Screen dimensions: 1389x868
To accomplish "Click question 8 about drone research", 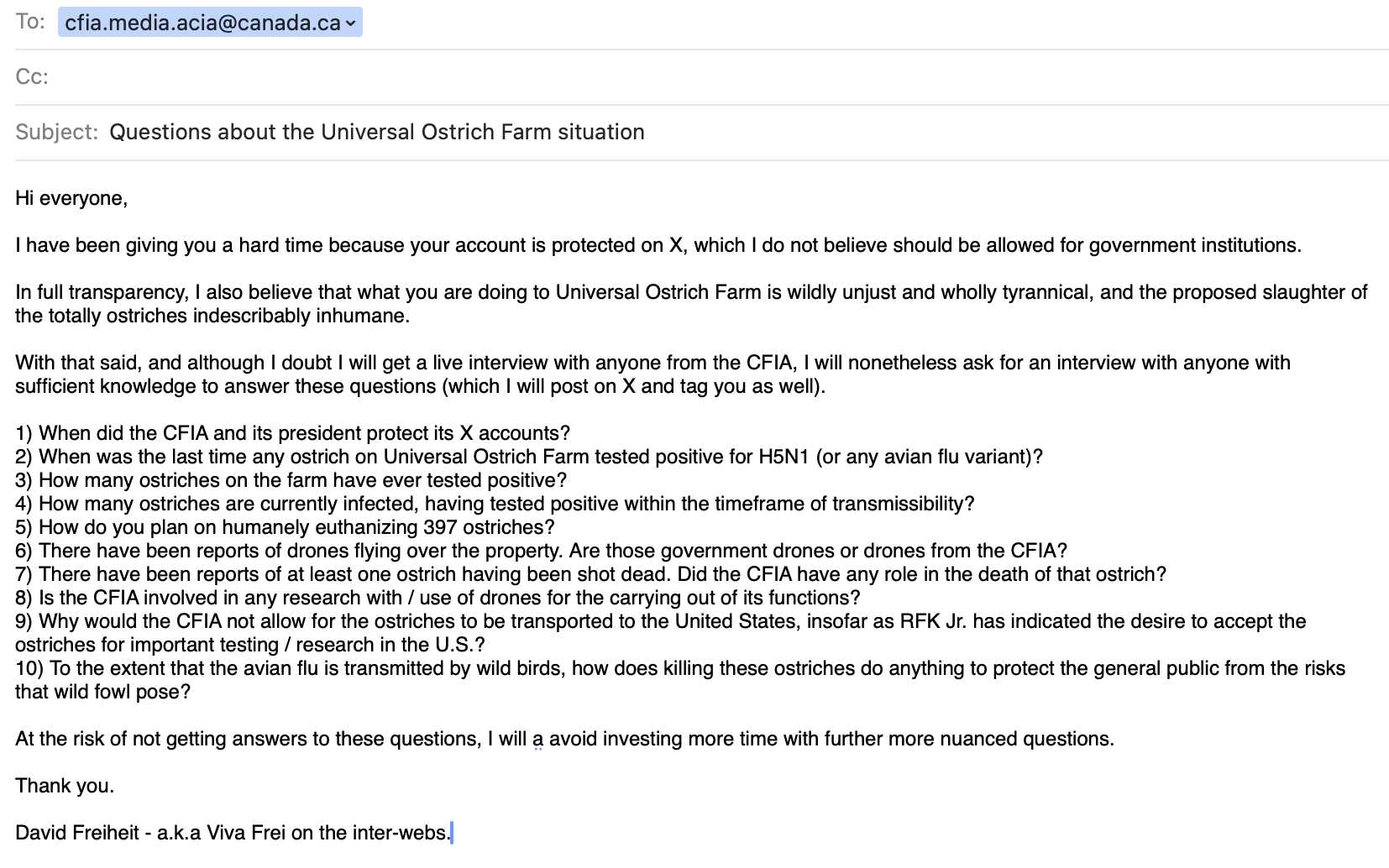I will point(438,598).
